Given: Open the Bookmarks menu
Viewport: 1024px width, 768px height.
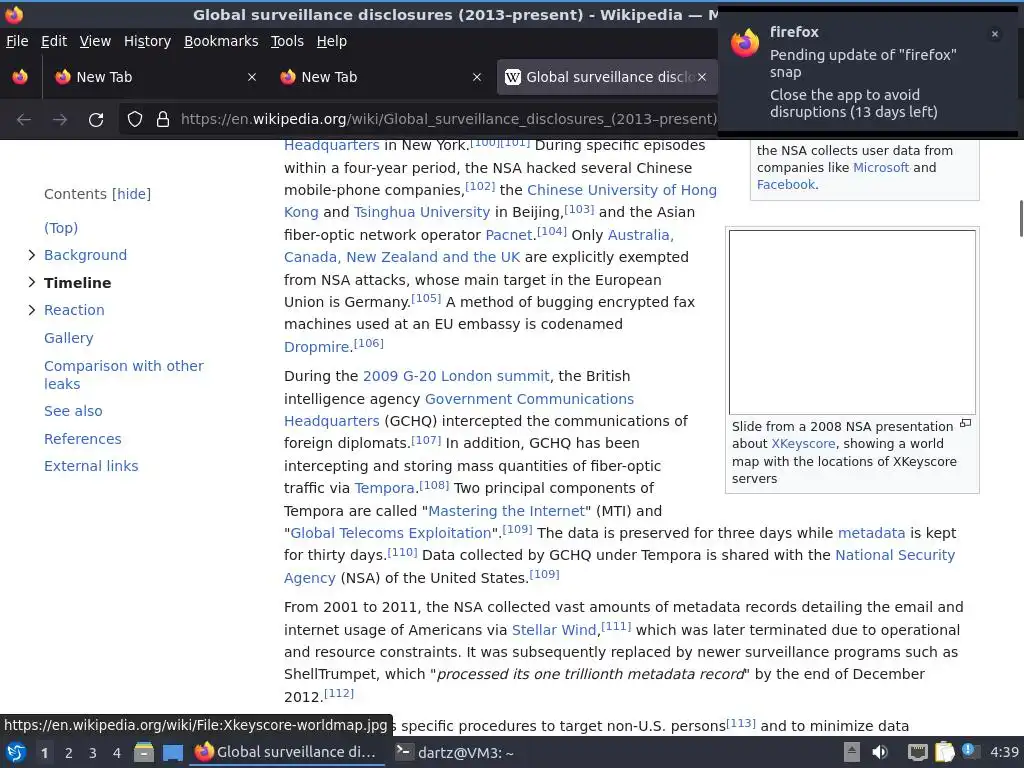Looking at the screenshot, I should (221, 41).
